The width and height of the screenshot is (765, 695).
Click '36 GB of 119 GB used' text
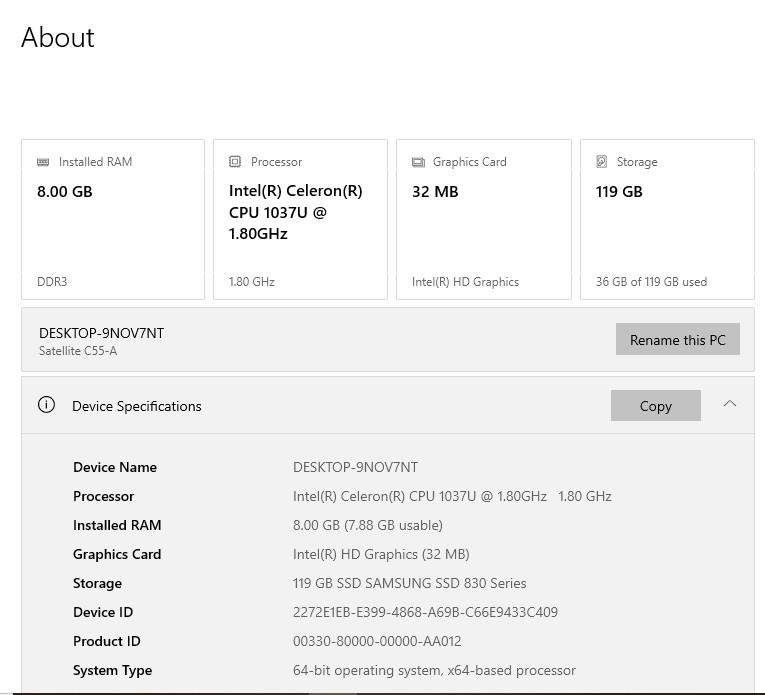pos(651,282)
